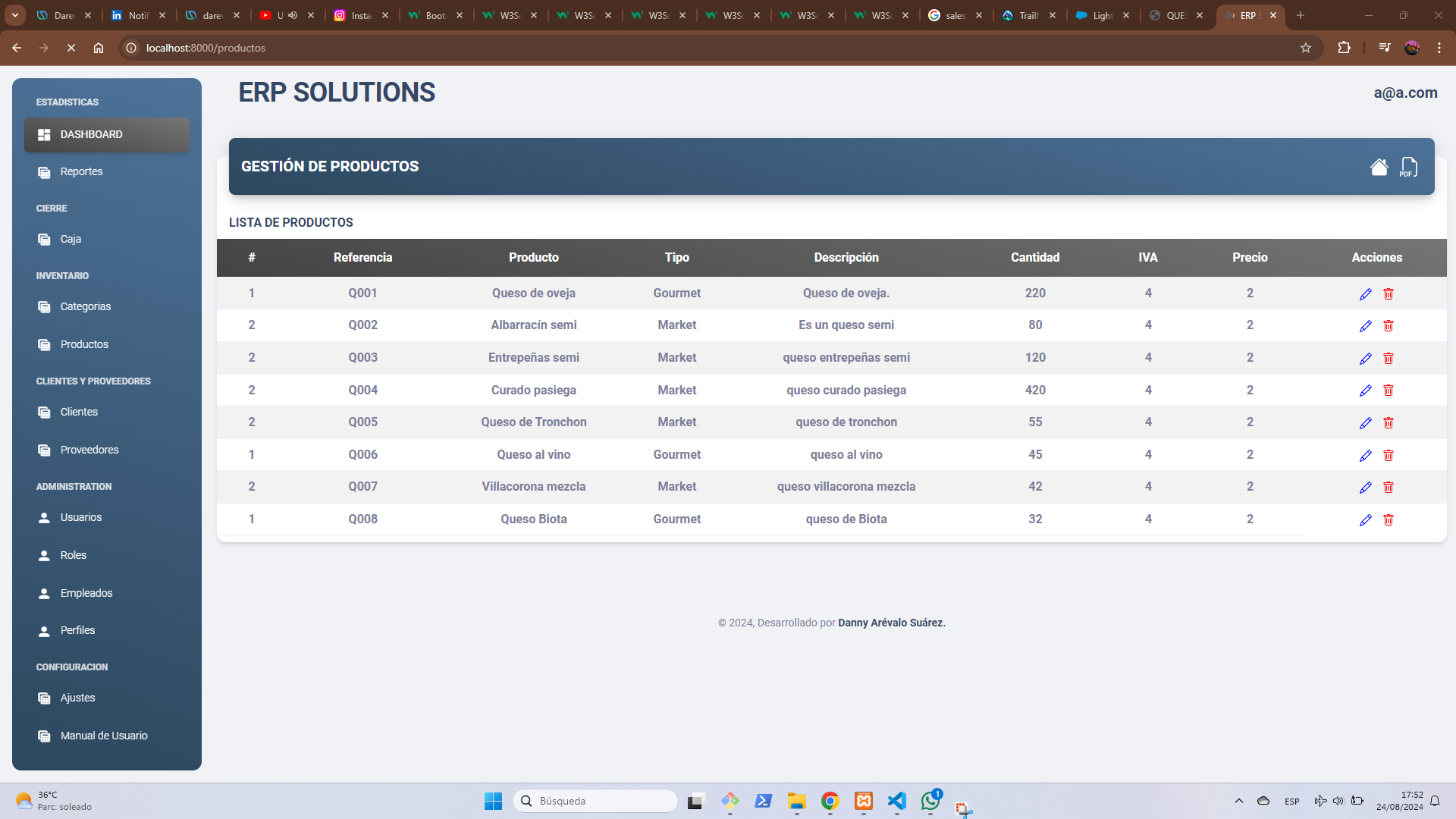Viewport: 1456px width, 819px height.
Task: Edit the Queso al vino product
Action: tap(1365, 456)
